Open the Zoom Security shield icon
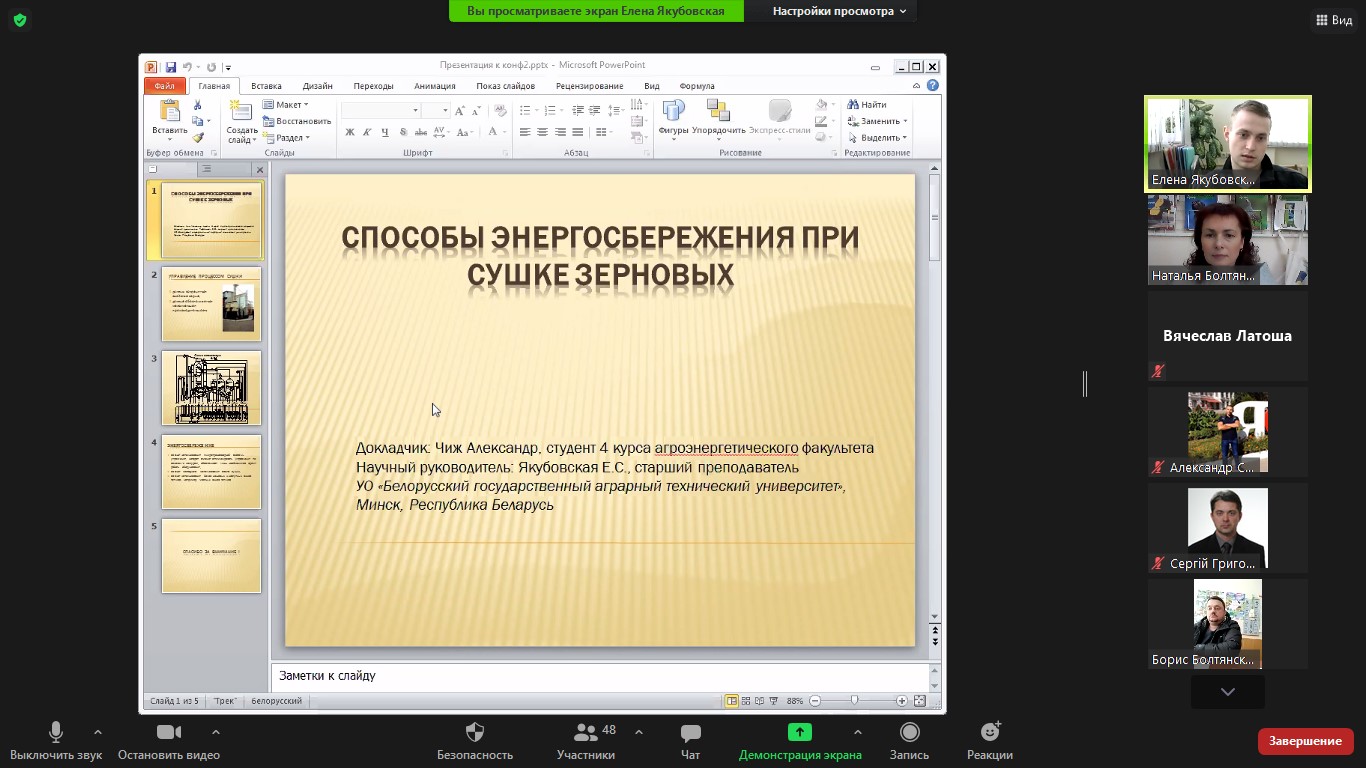This screenshot has height=768, width=1366. [x=475, y=733]
